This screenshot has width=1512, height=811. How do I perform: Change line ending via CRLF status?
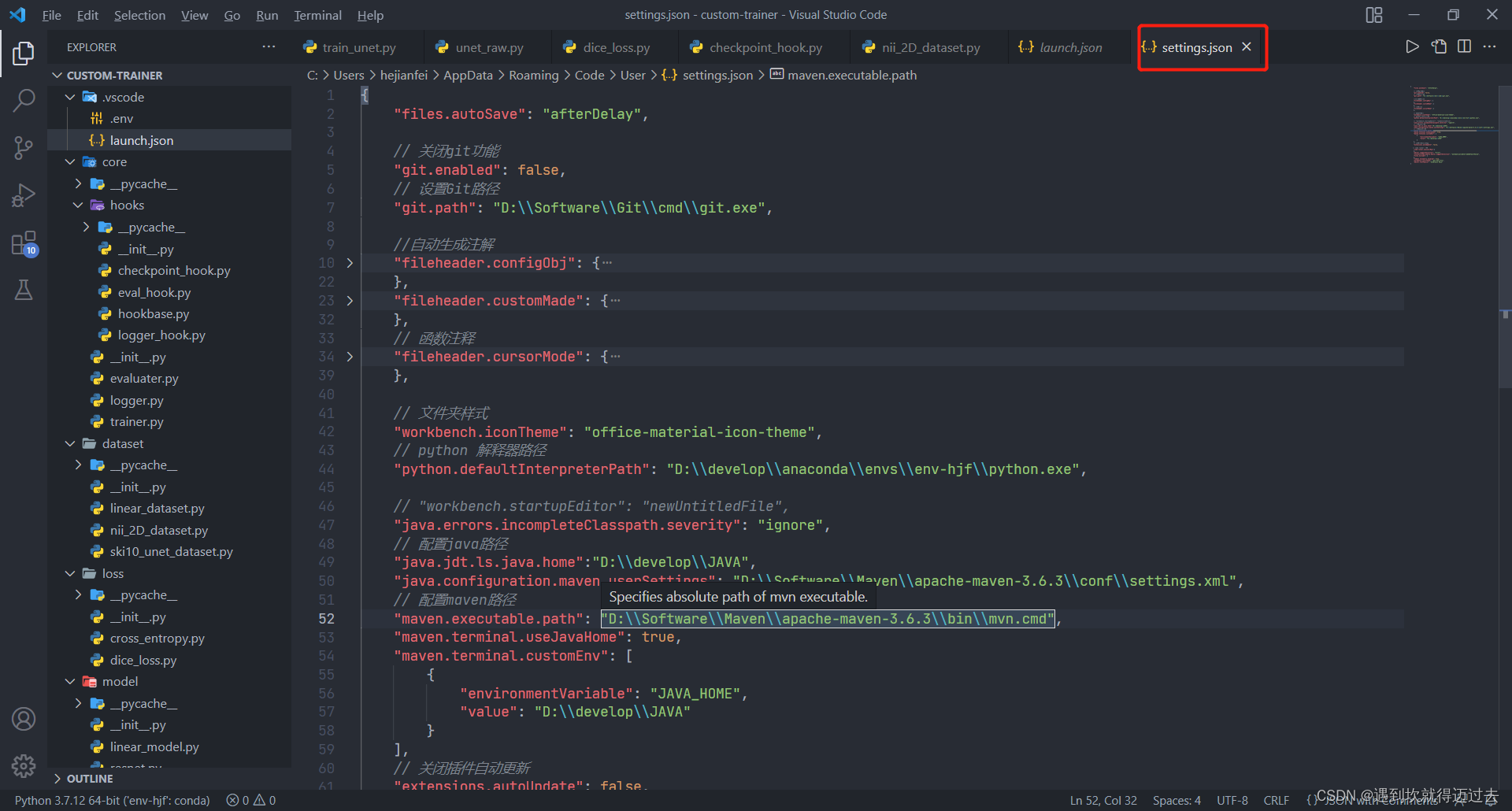tap(1277, 800)
